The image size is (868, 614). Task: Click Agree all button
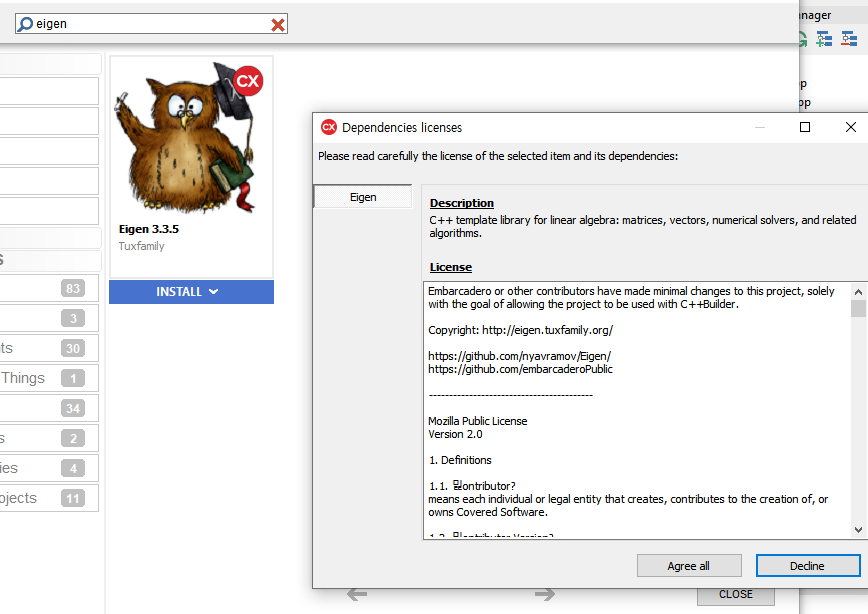click(689, 566)
